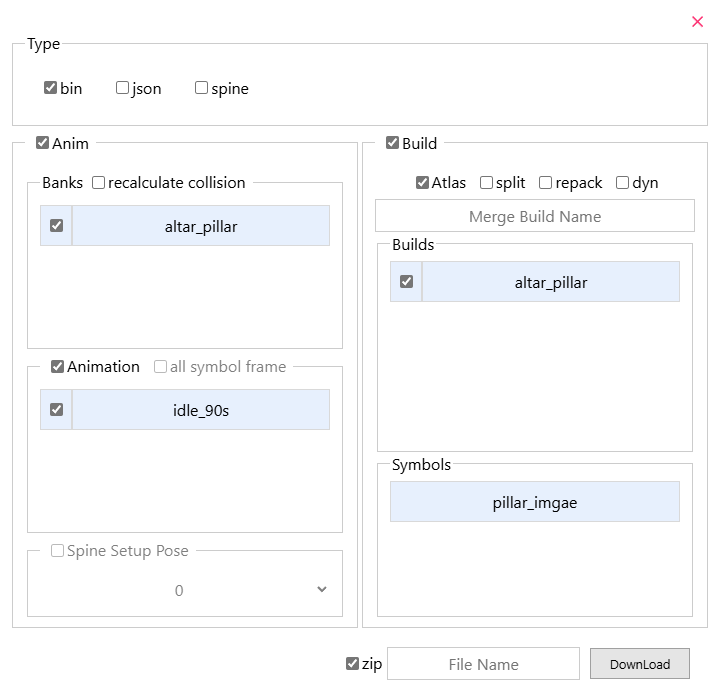
Task: Select the altar_pillar bank entry
Action: tap(201, 226)
